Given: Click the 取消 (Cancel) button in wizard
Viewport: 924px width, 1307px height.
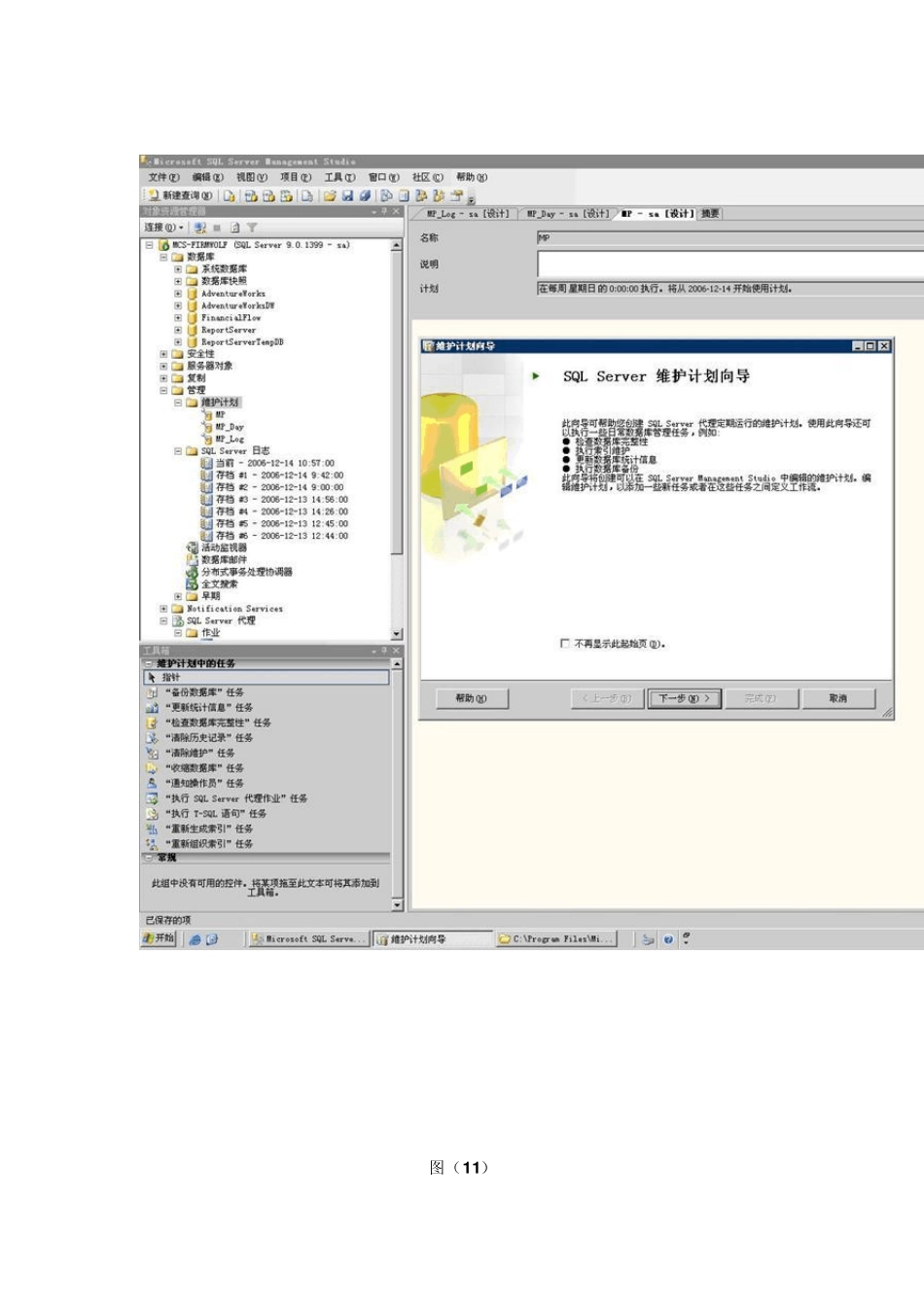Looking at the screenshot, I should coord(838,698).
